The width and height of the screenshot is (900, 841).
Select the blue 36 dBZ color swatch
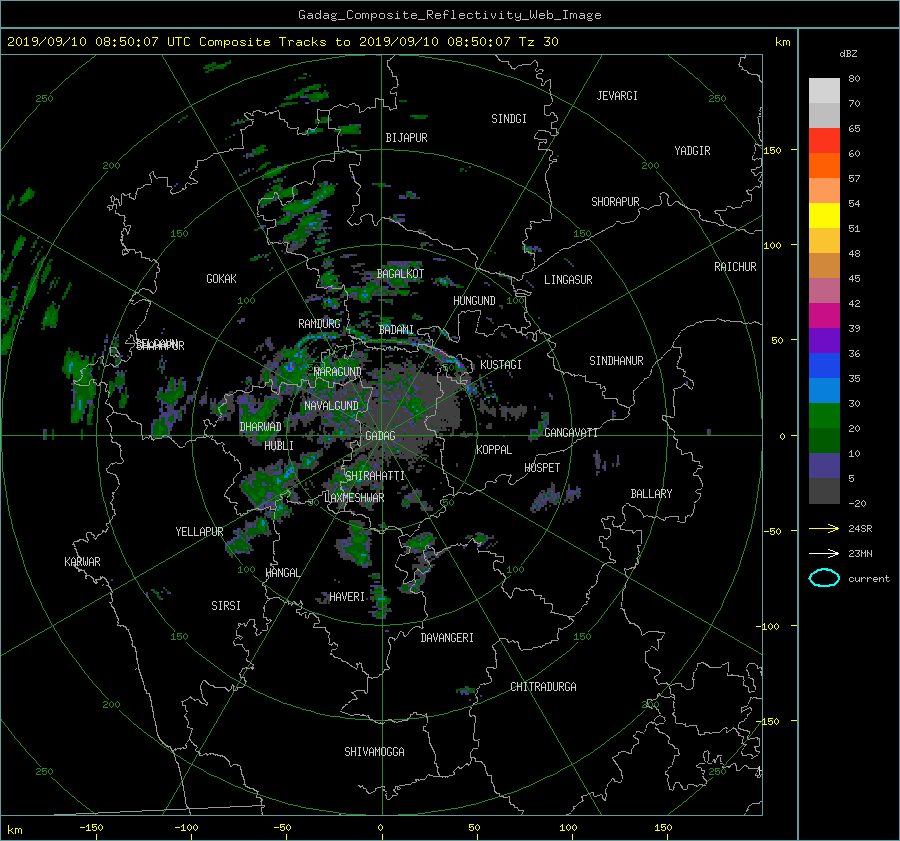coord(824,365)
